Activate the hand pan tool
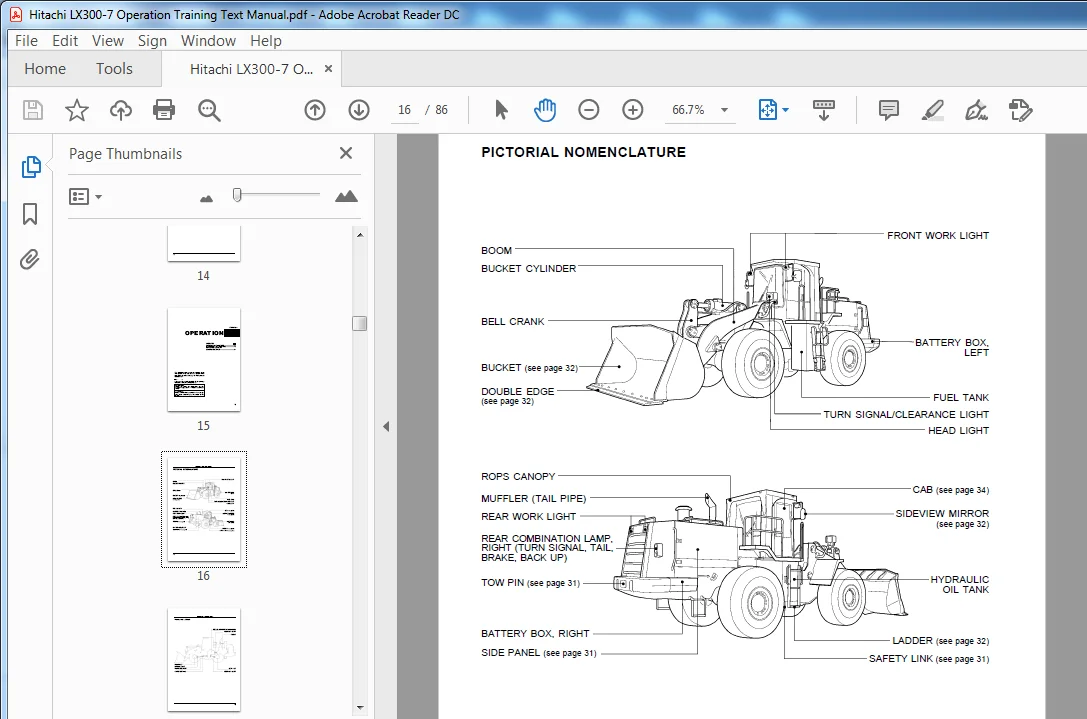Screen dimensions: 1087x719 point(545,110)
